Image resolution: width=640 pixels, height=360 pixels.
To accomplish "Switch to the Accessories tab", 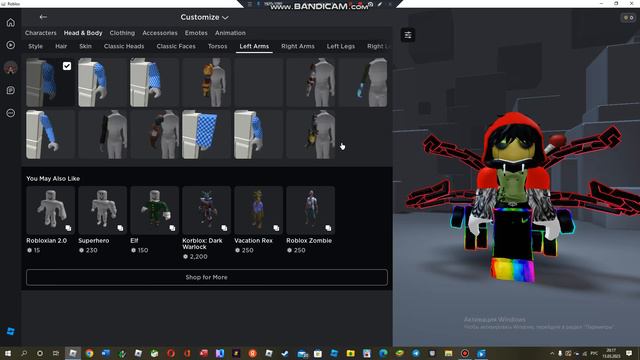I will point(160,33).
